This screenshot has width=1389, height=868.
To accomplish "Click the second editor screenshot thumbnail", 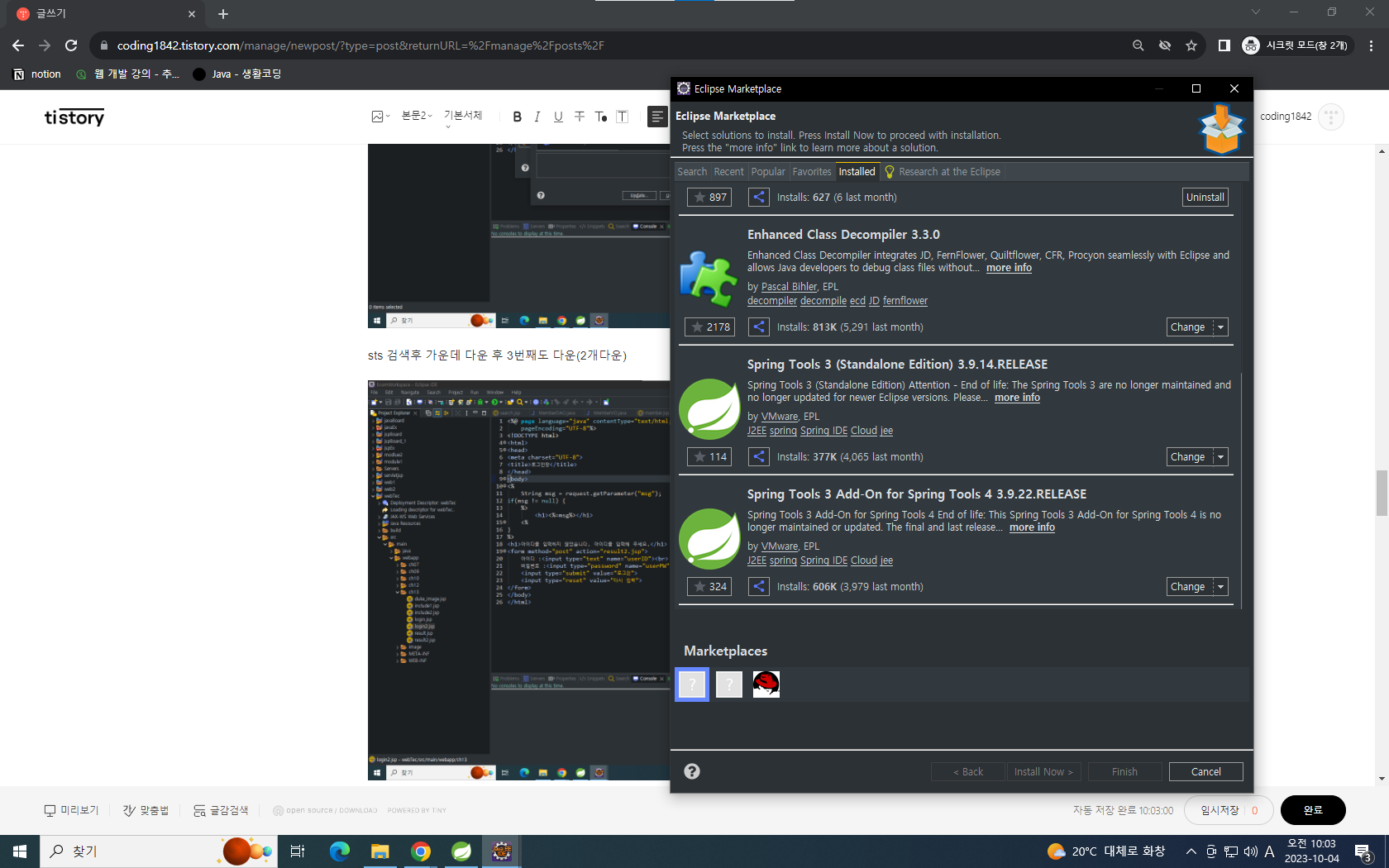I will pyautogui.click(x=518, y=580).
